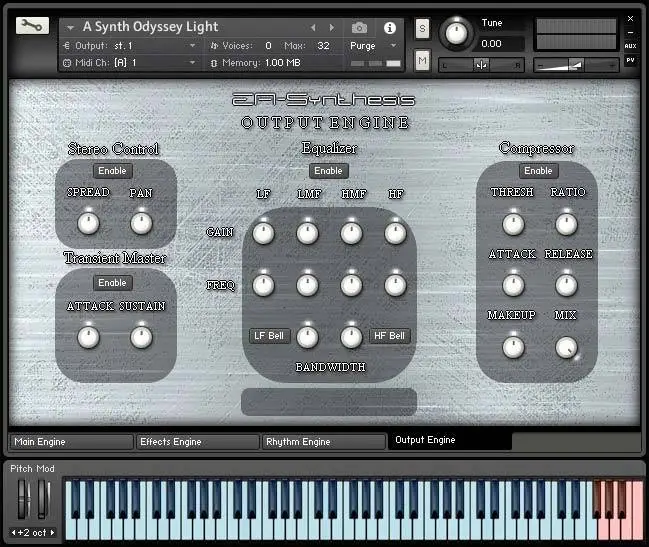Enable the Stereo Control section
The height and width of the screenshot is (547, 649).
(112, 170)
